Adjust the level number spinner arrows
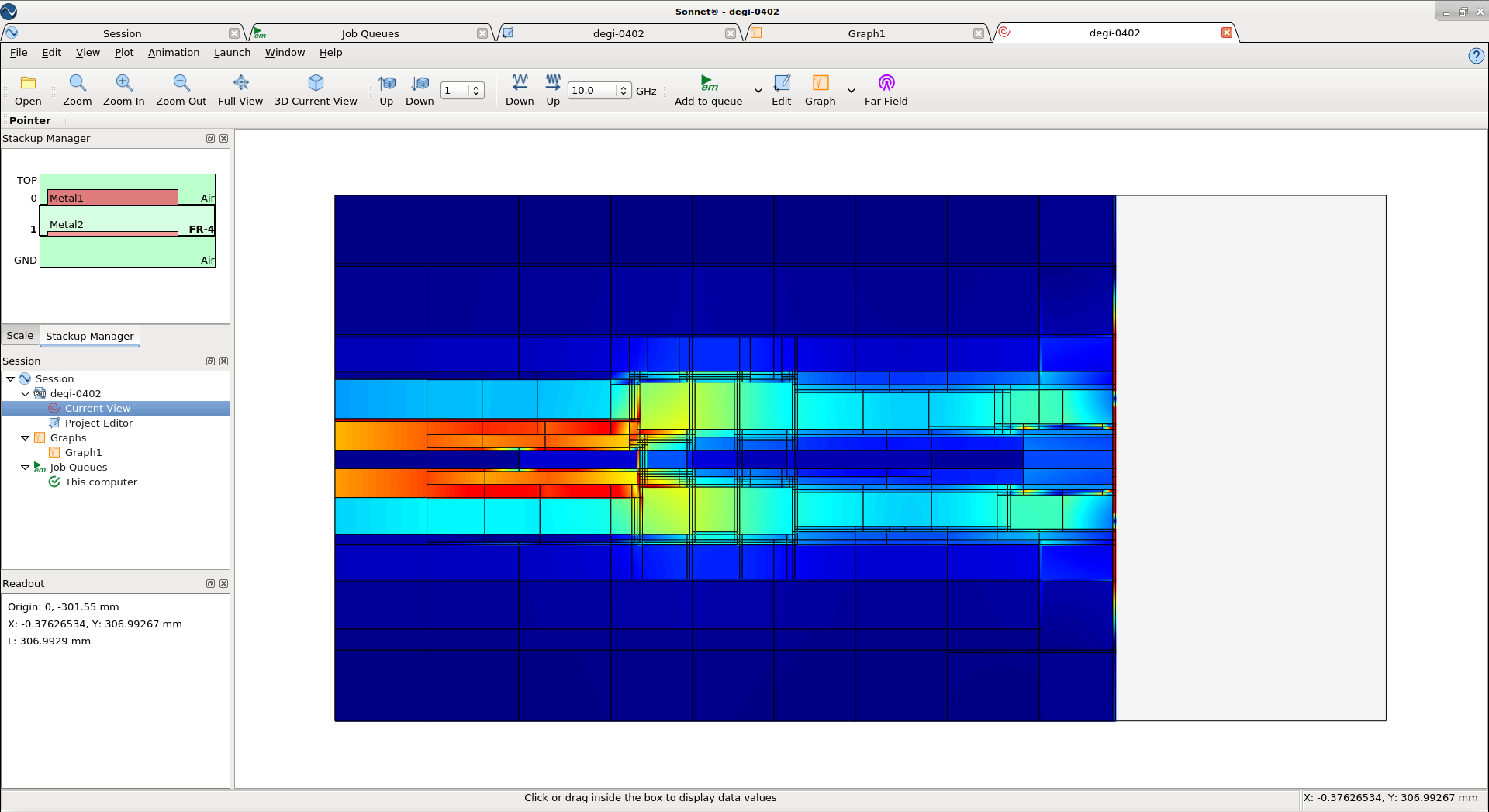Viewport: 1489px width, 812px height. (476, 91)
